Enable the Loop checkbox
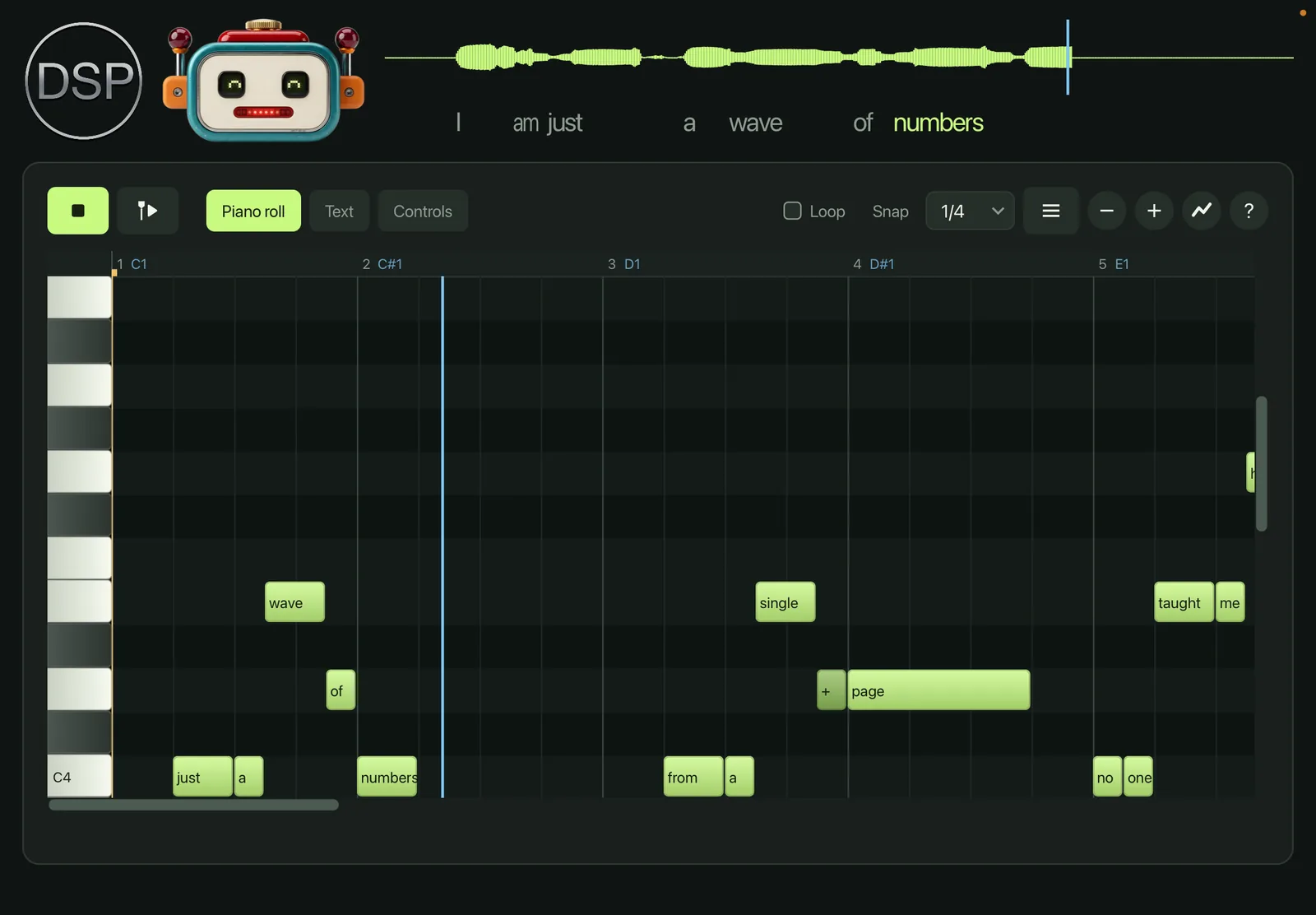 [792, 211]
